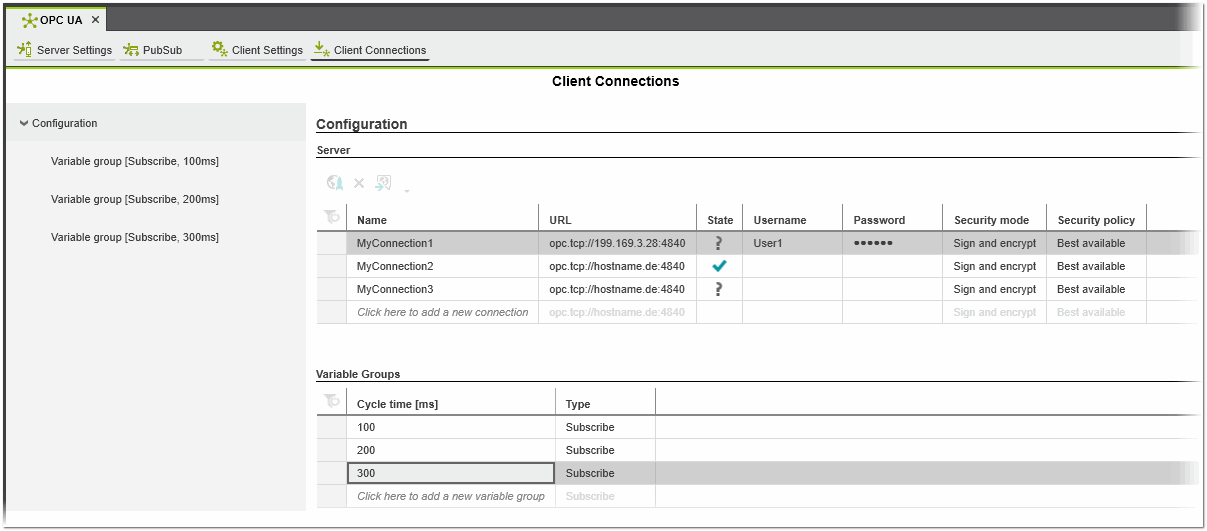
Task: Open Security mode dropdown for MyConnection2
Action: click(x=994, y=266)
